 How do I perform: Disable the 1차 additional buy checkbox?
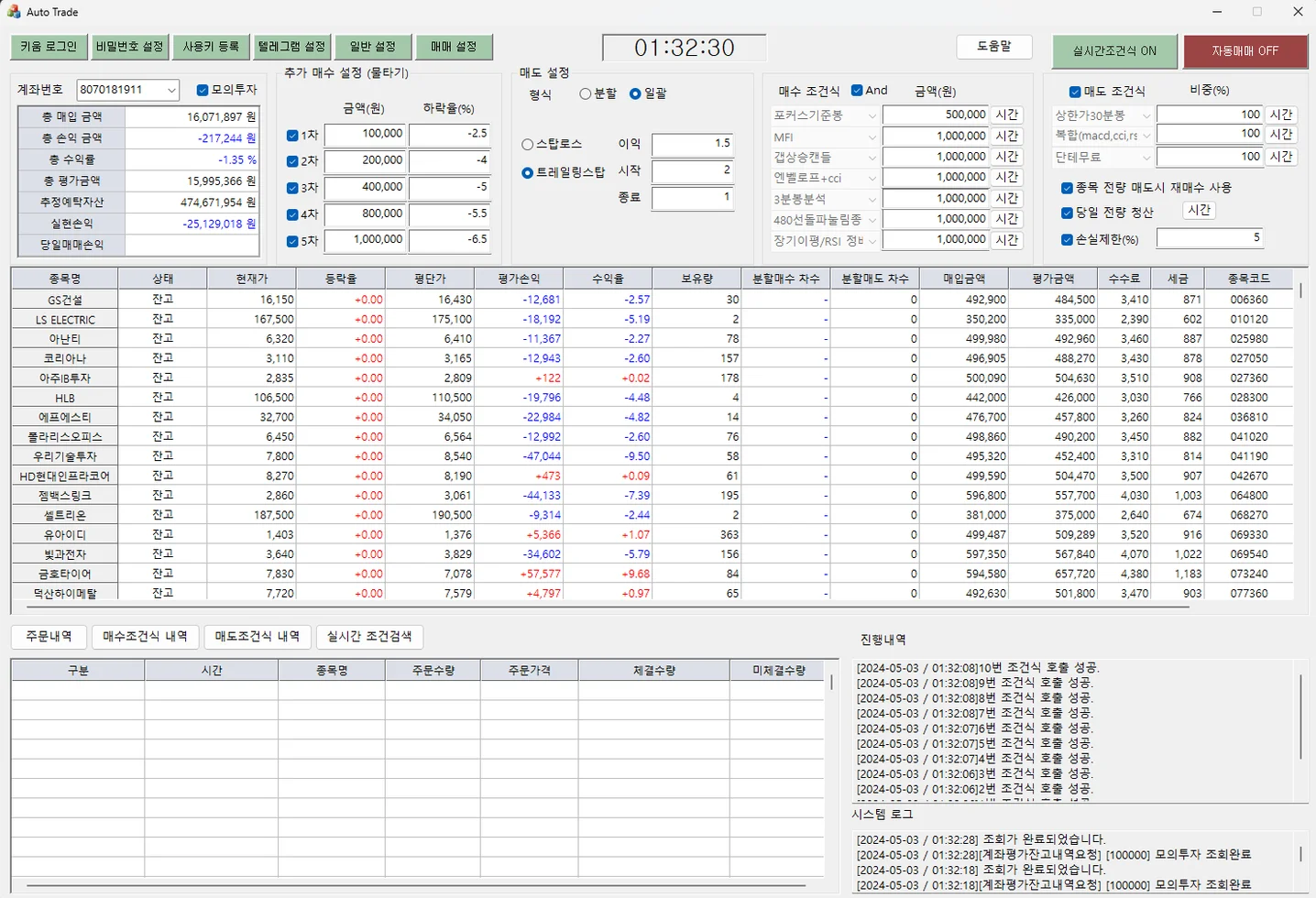tap(292, 136)
